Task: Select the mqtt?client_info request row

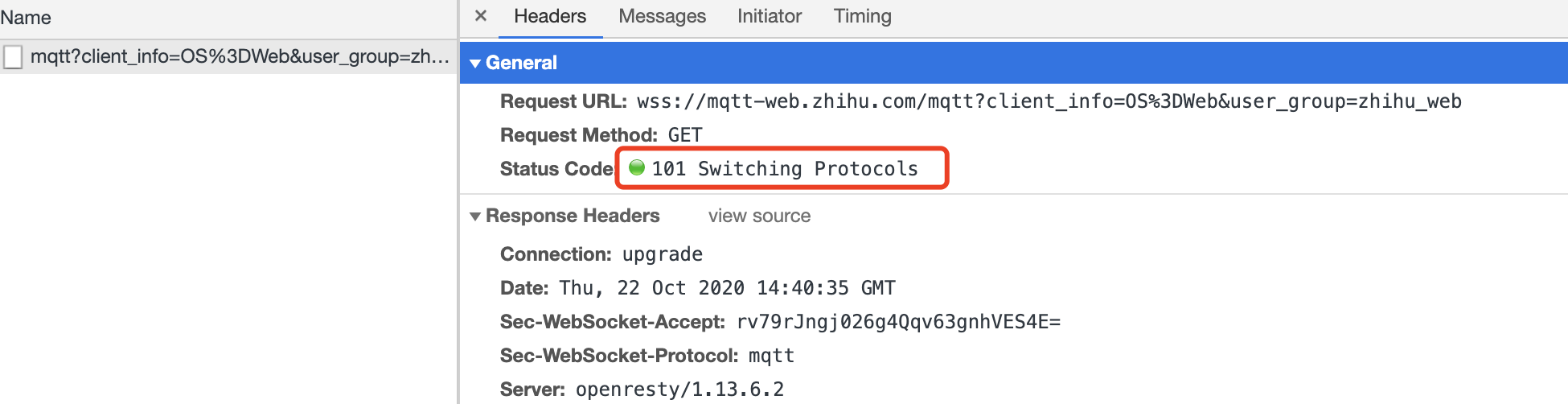Action: 228,57
